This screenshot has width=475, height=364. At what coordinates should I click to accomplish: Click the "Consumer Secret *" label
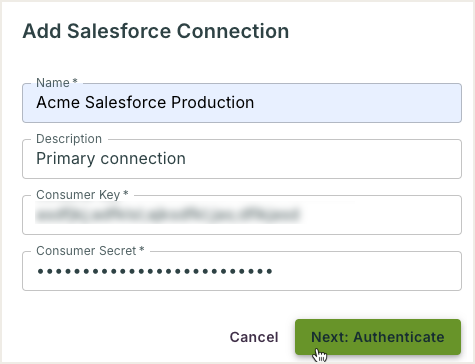90,251
